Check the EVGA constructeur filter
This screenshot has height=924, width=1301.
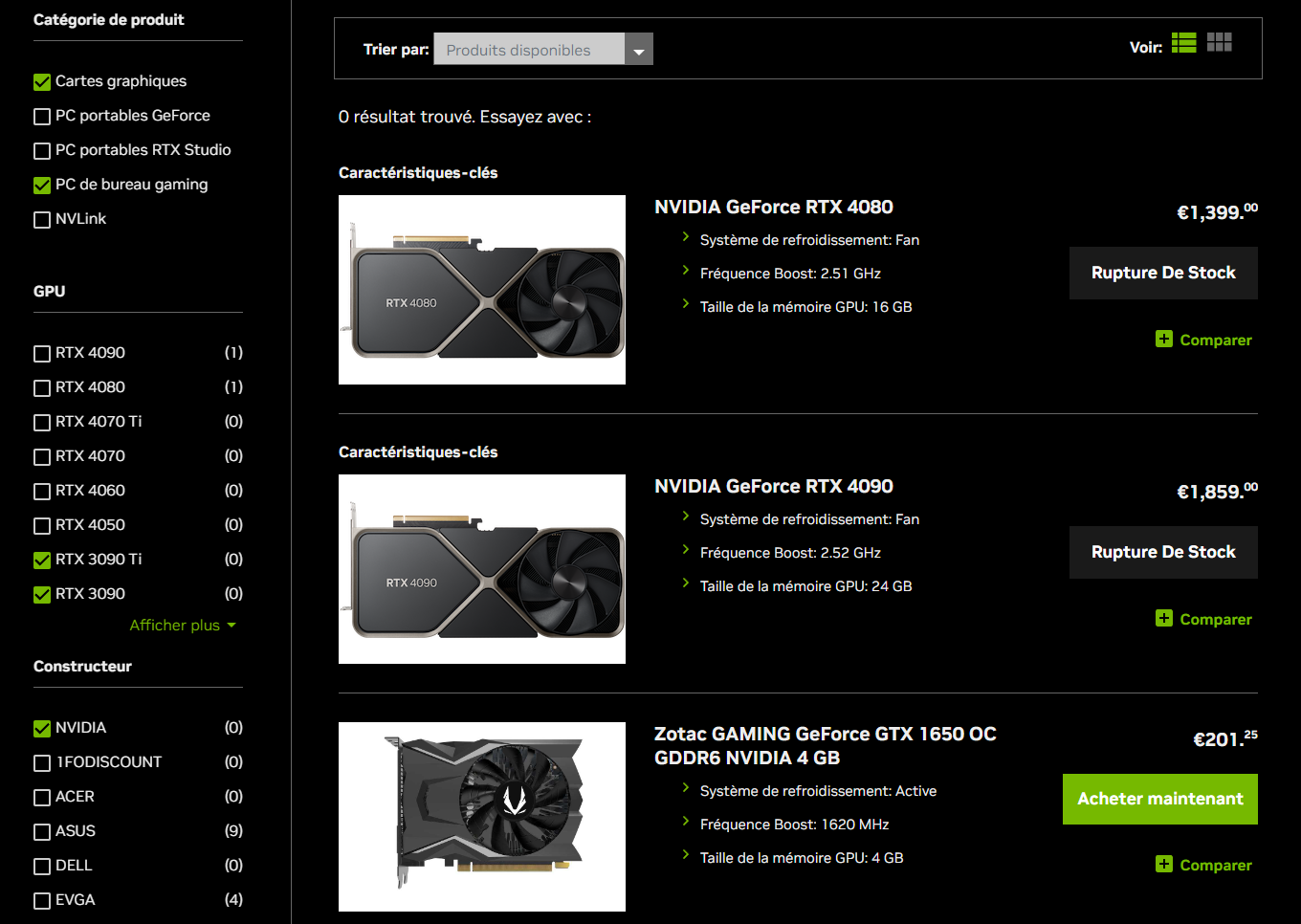pos(42,901)
